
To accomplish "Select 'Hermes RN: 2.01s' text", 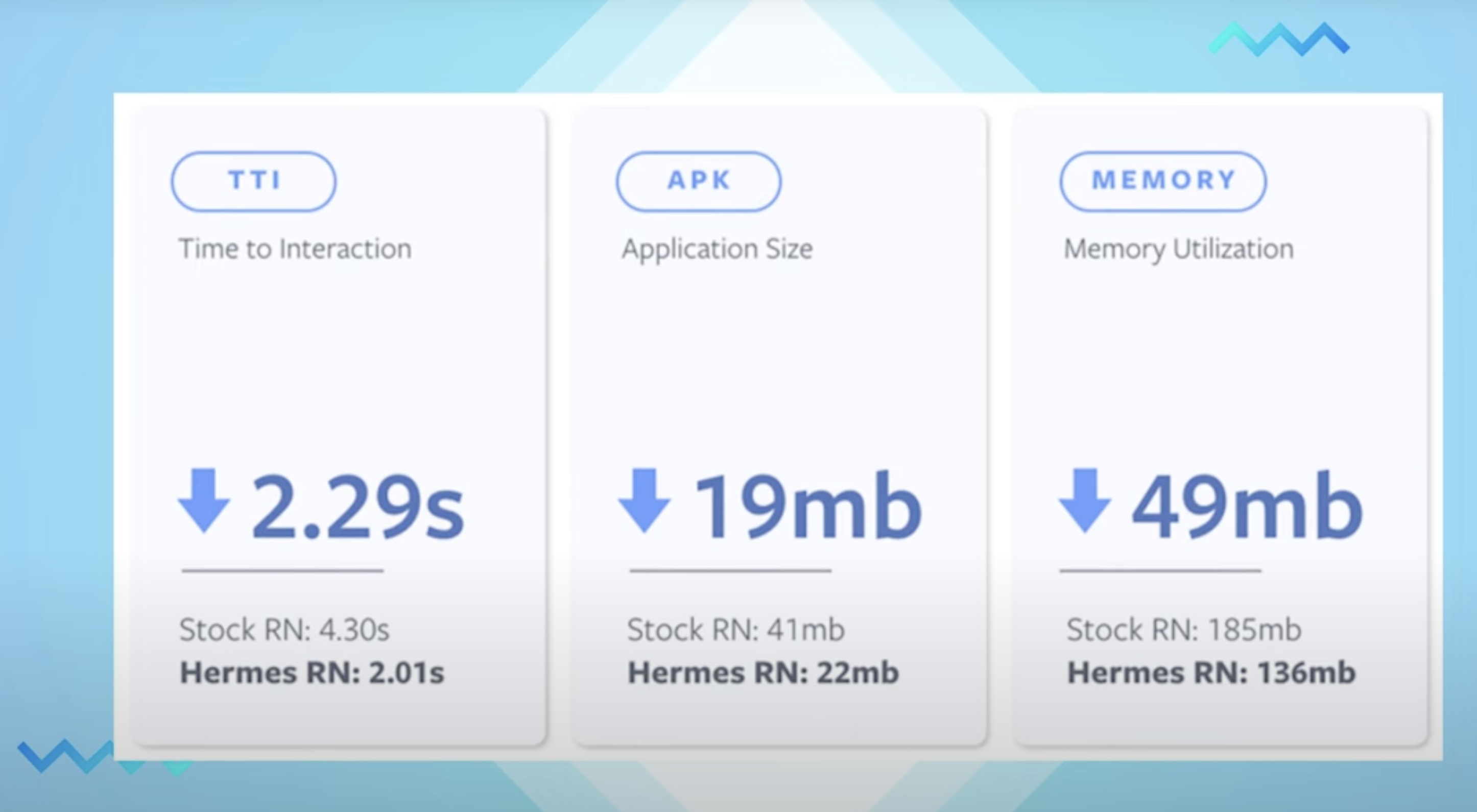I will tap(312, 673).
